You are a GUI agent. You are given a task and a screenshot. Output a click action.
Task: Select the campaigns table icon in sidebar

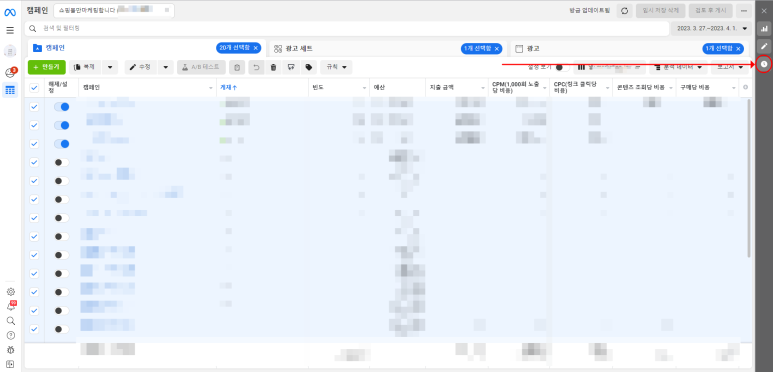10,90
